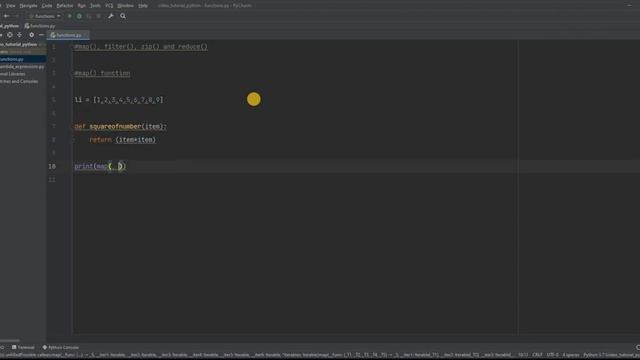Click the Back navigation arrow in toolbar
640x360 pixels.
pos(7,16)
